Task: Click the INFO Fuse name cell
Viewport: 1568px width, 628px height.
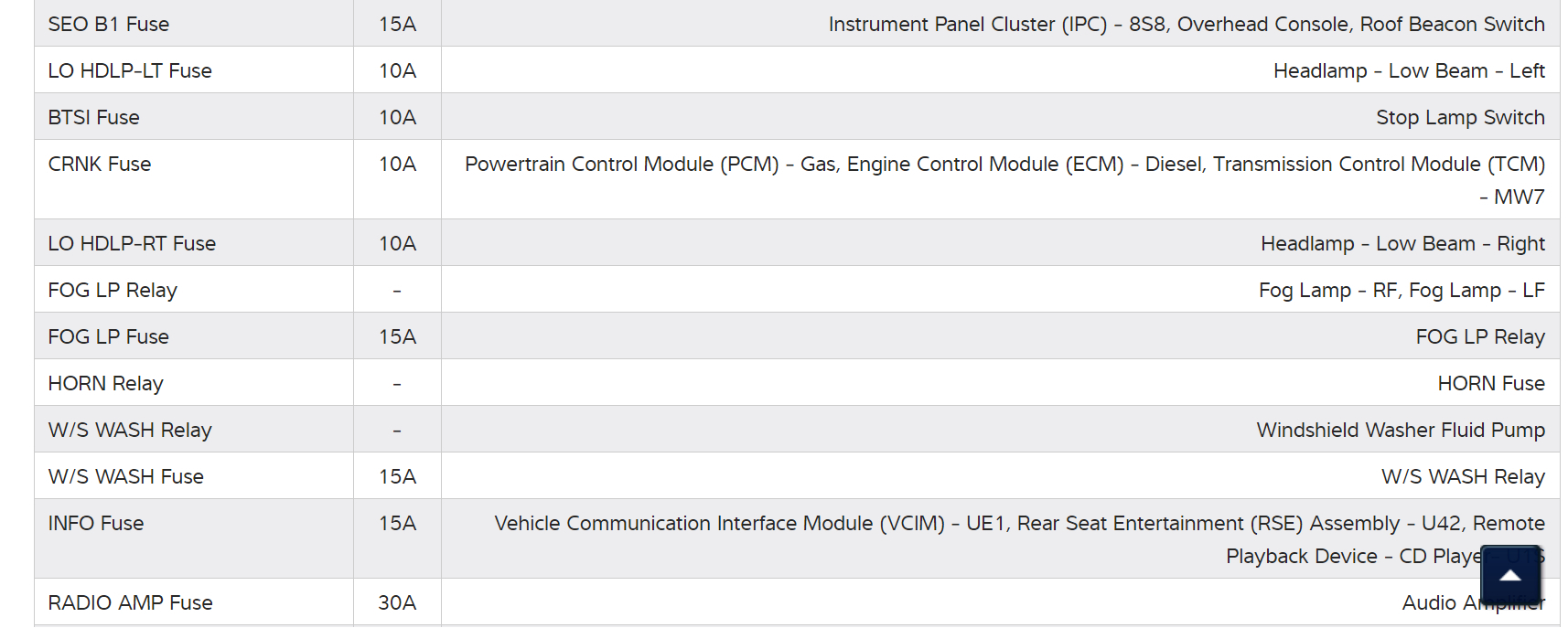Action: 96,524
